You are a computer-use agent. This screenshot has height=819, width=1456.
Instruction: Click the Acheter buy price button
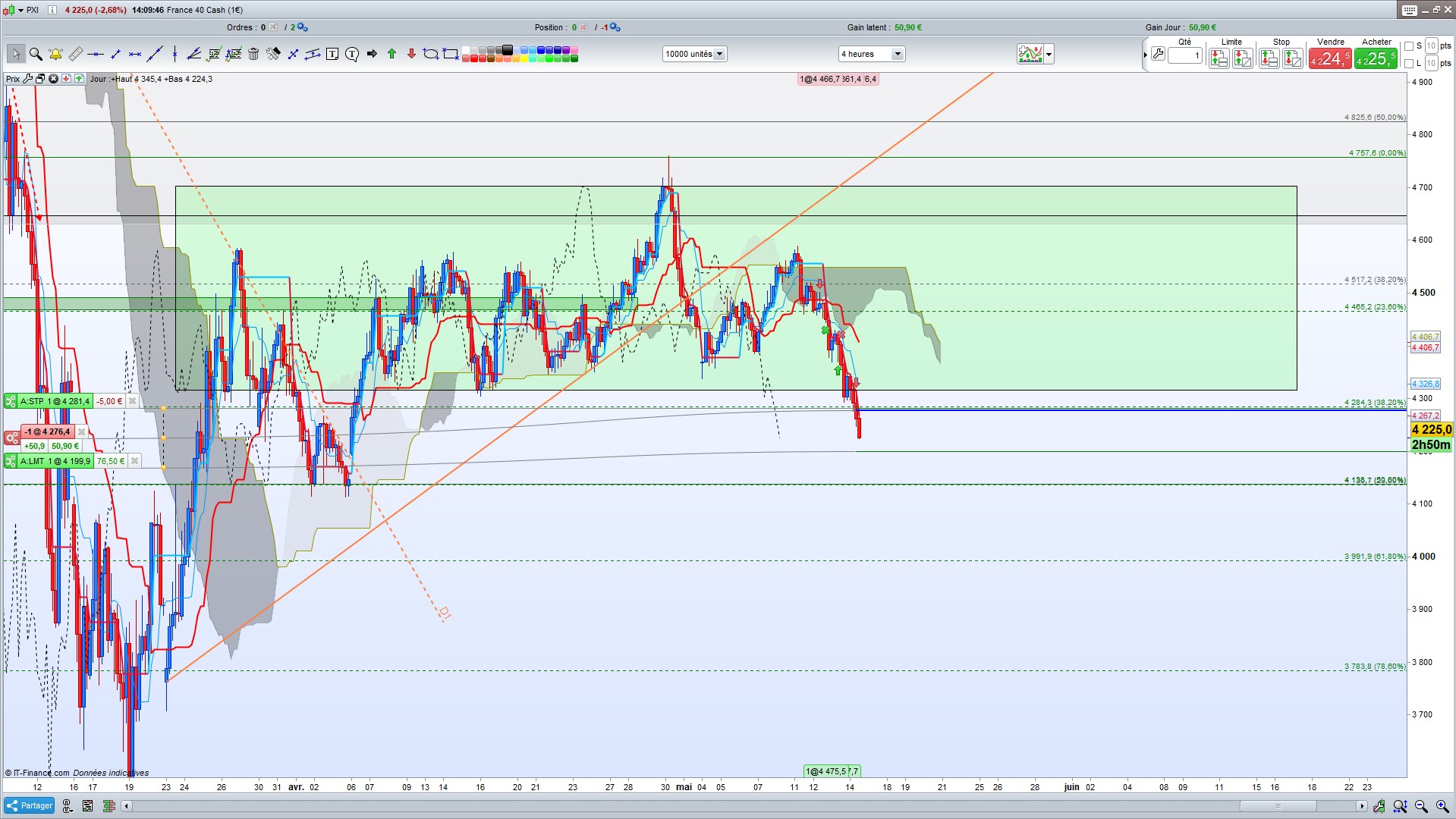[1376, 58]
